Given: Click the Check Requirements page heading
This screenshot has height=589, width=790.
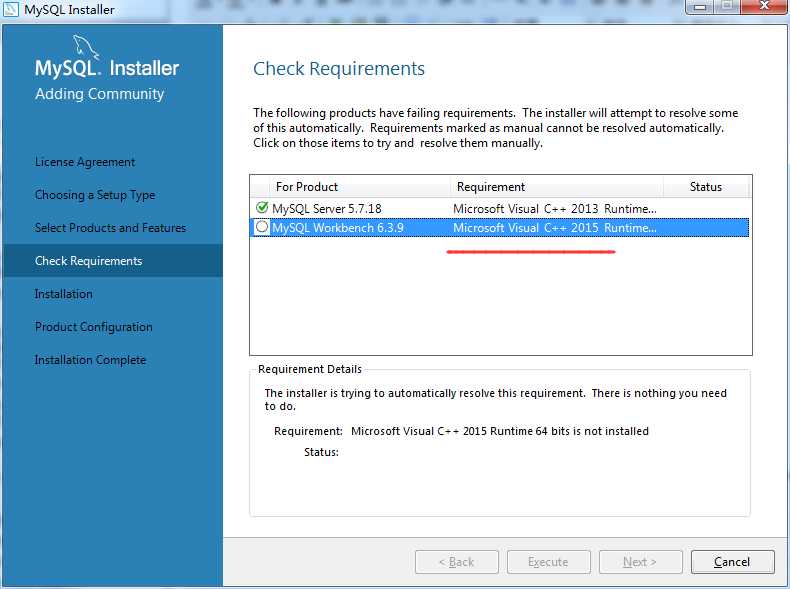Looking at the screenshot, I should pos(339,69).
